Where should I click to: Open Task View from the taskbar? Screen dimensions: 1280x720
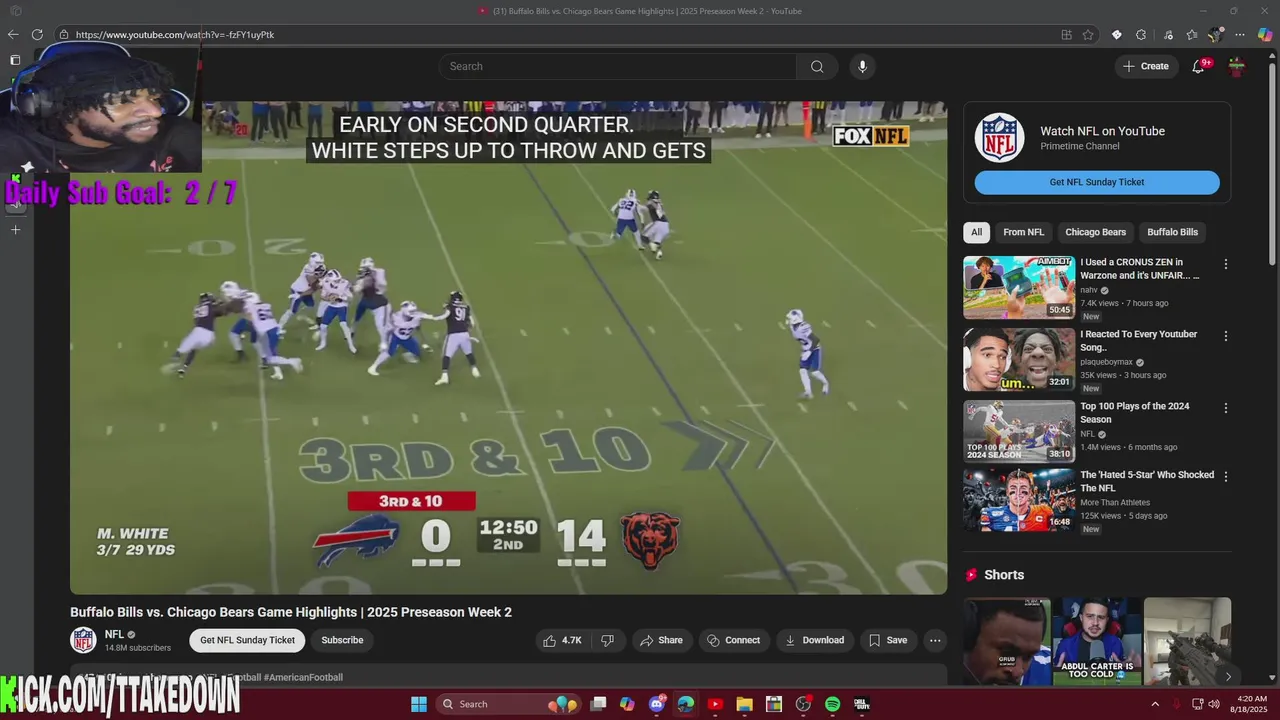(598, 704)
